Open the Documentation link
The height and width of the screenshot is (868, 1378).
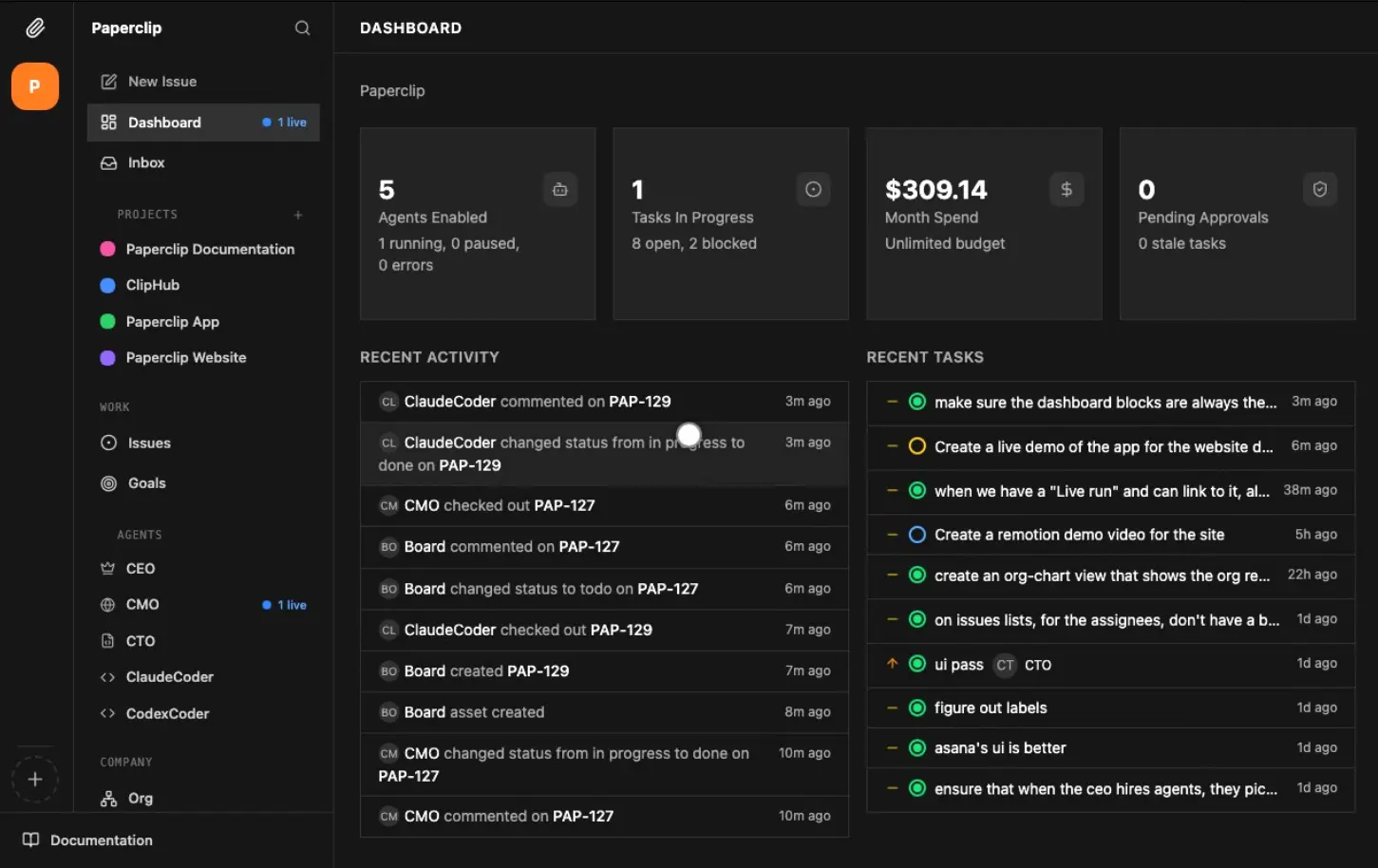[101, 840]
